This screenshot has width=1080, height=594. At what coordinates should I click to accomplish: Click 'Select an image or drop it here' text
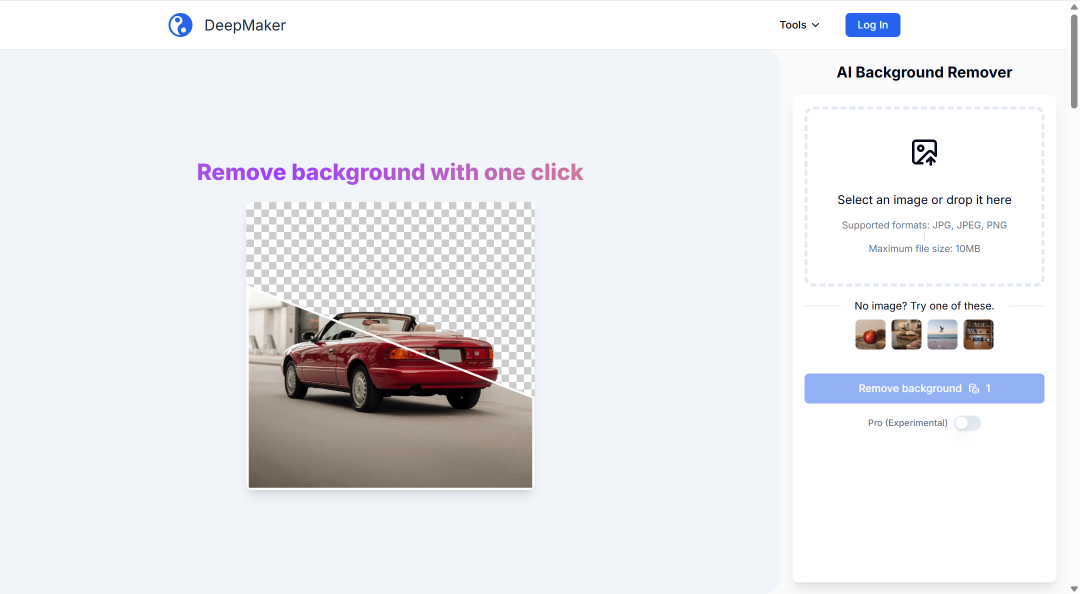(x=924, y=200)
